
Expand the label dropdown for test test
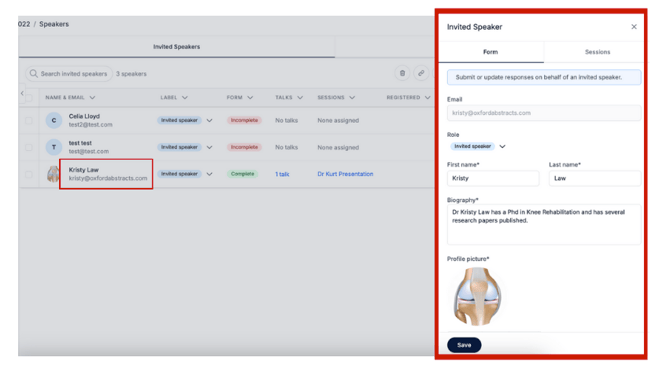209,147
